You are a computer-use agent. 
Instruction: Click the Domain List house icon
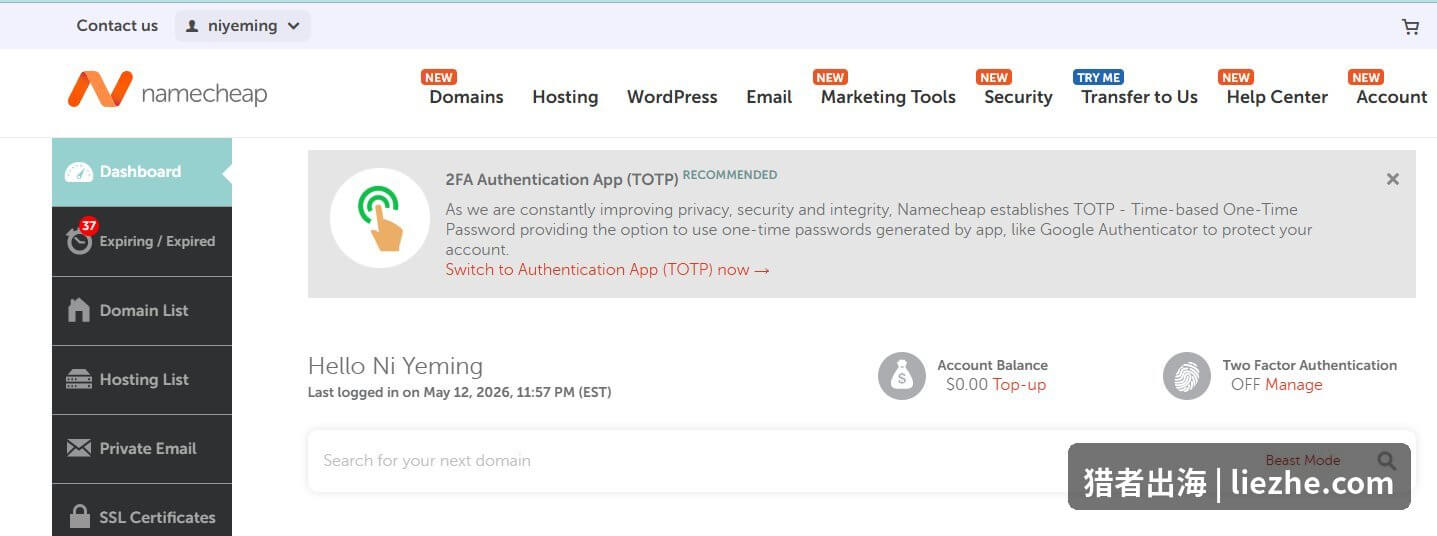coord(79,310)
